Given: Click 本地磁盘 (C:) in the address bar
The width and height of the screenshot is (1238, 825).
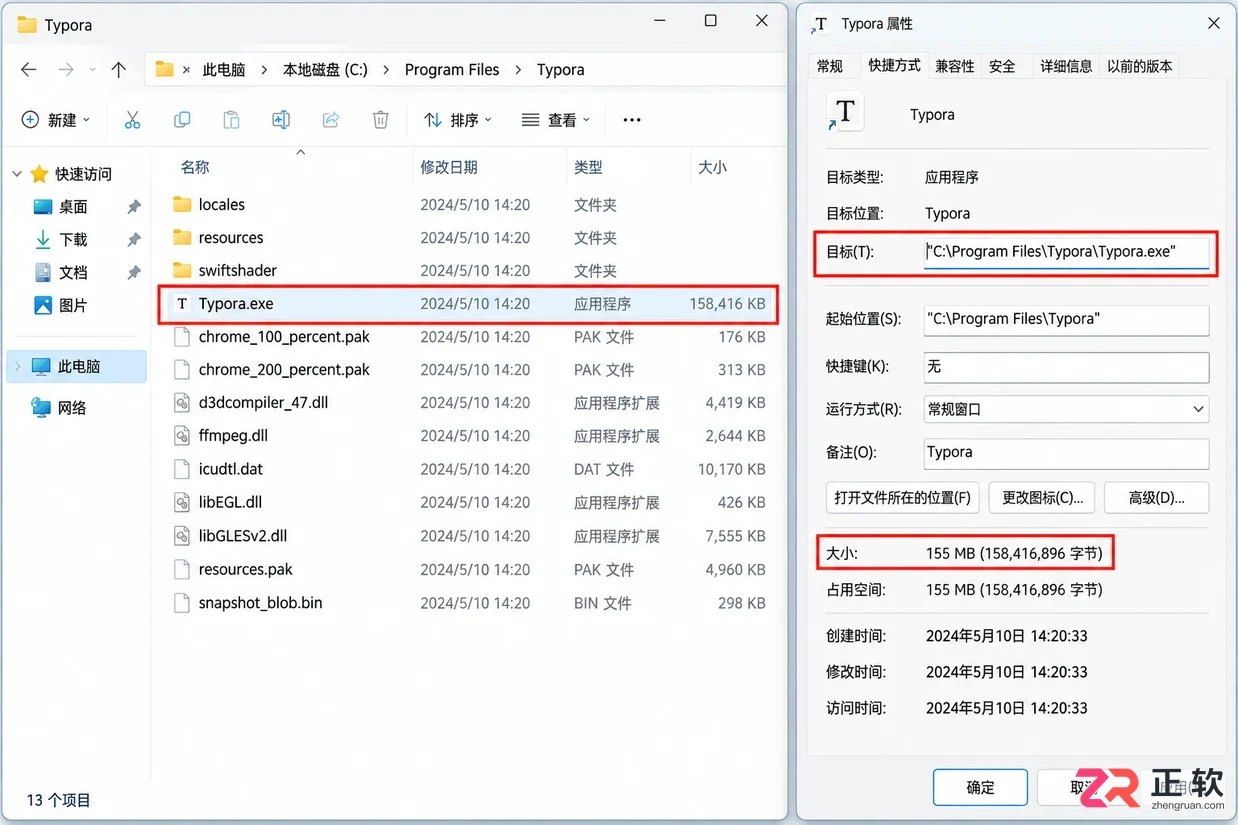Looking at the screenshot, I should pos(325,70).
